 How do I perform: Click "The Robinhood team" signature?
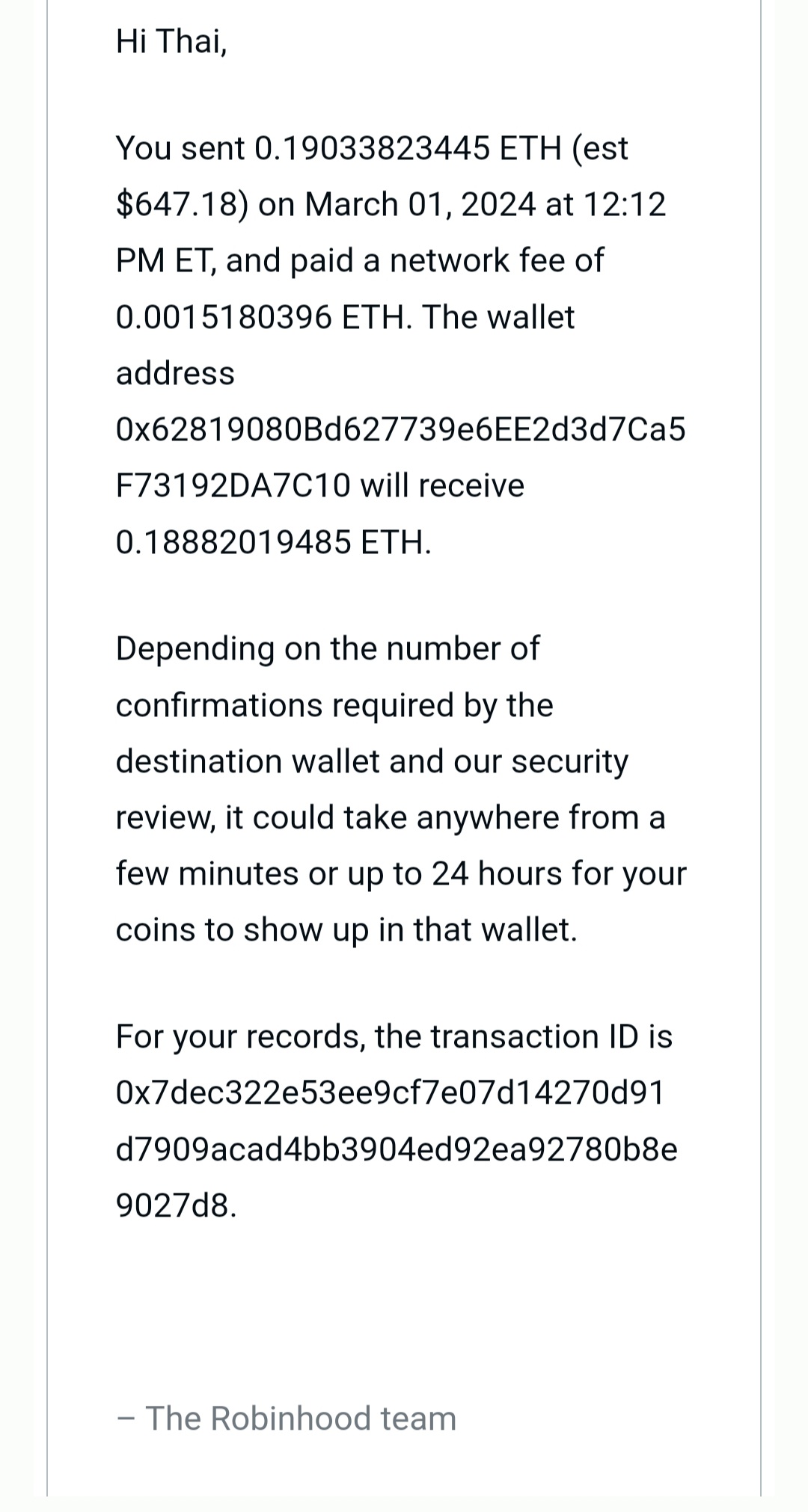[299, 1419]
